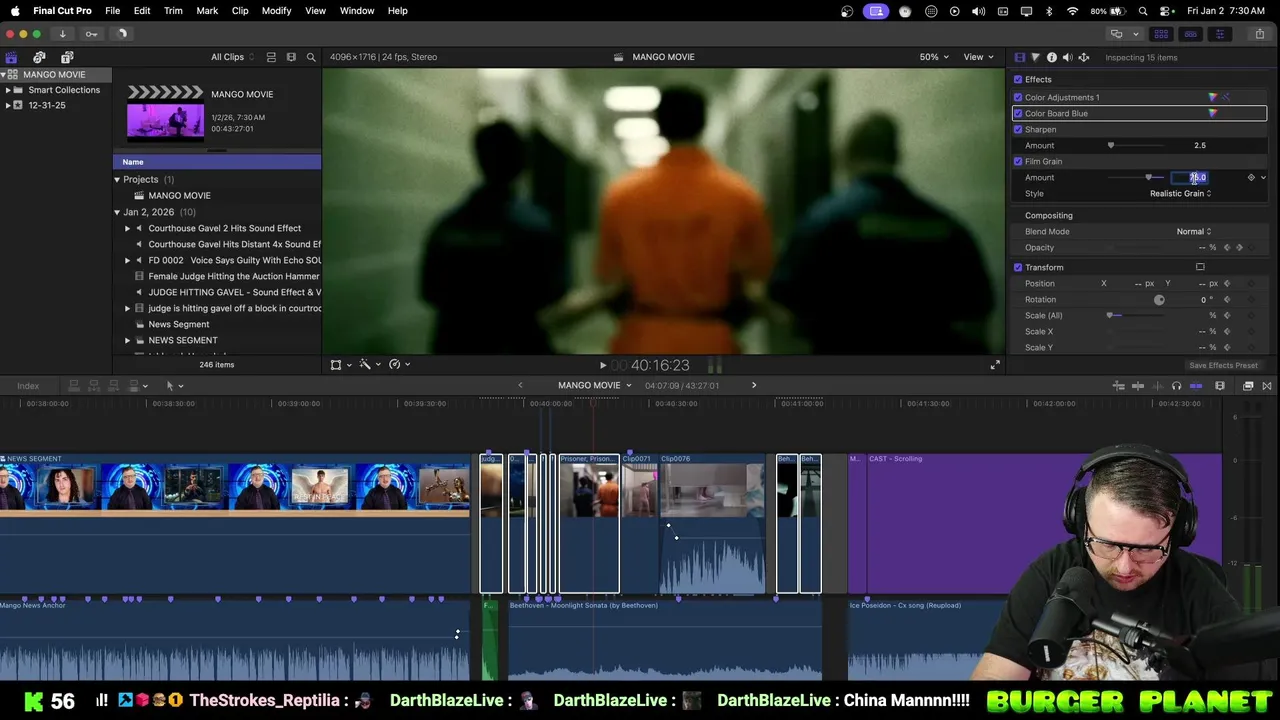
Task: Click the browser search magnifier icon
Action: point(311,57)
